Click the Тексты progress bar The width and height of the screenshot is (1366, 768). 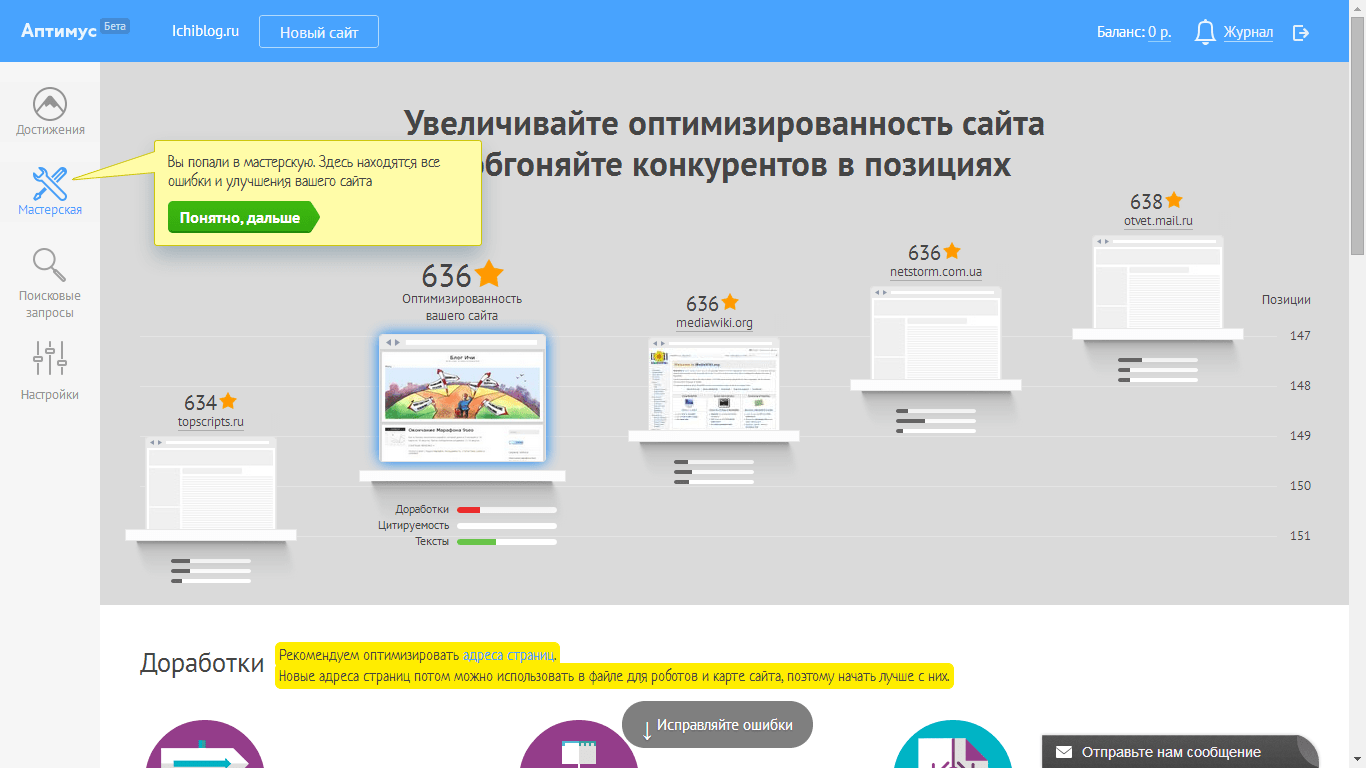pos(507,542)
